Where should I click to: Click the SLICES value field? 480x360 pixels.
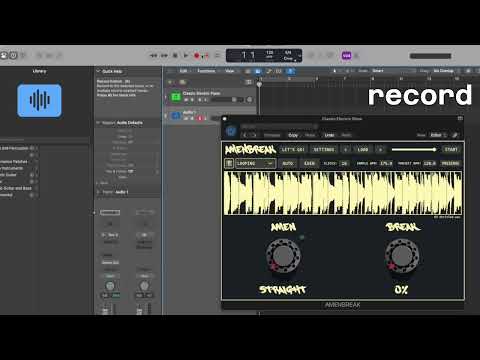pos(344,163)
